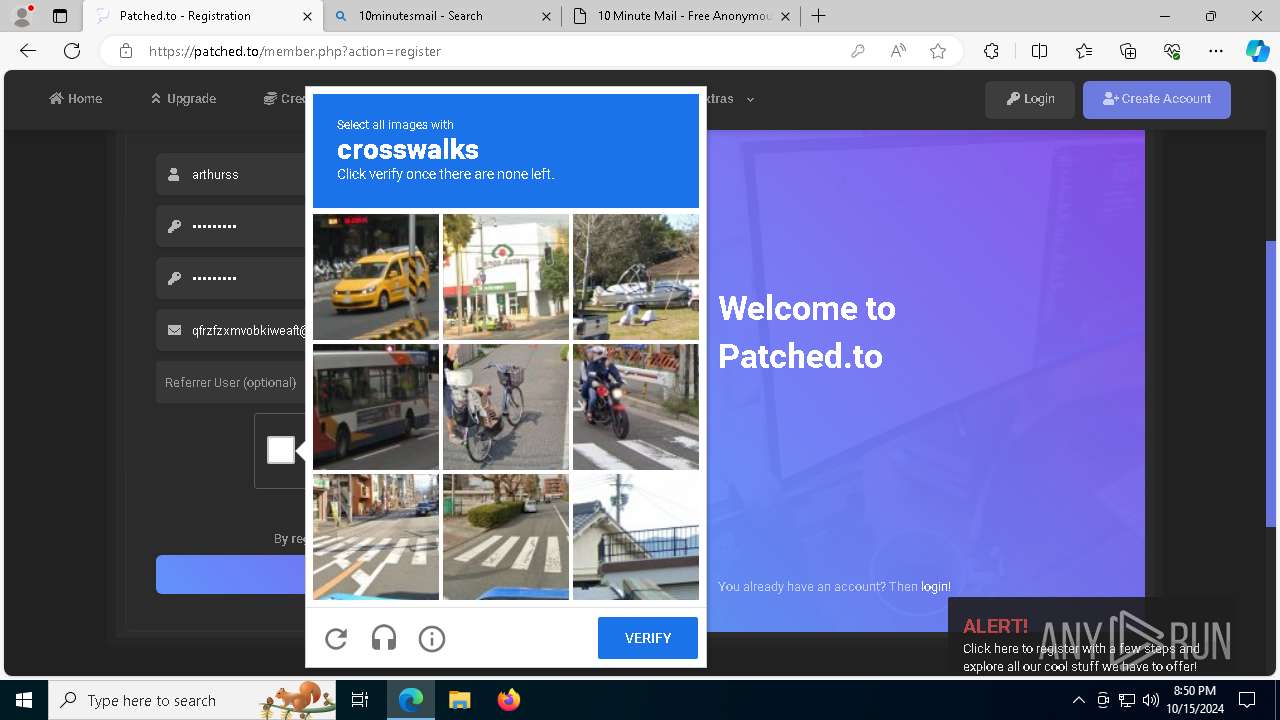This screenshot has height=720, width=1280.
Task: Tick the reCAPTCHA checkbox
Action: pos(281,450)
